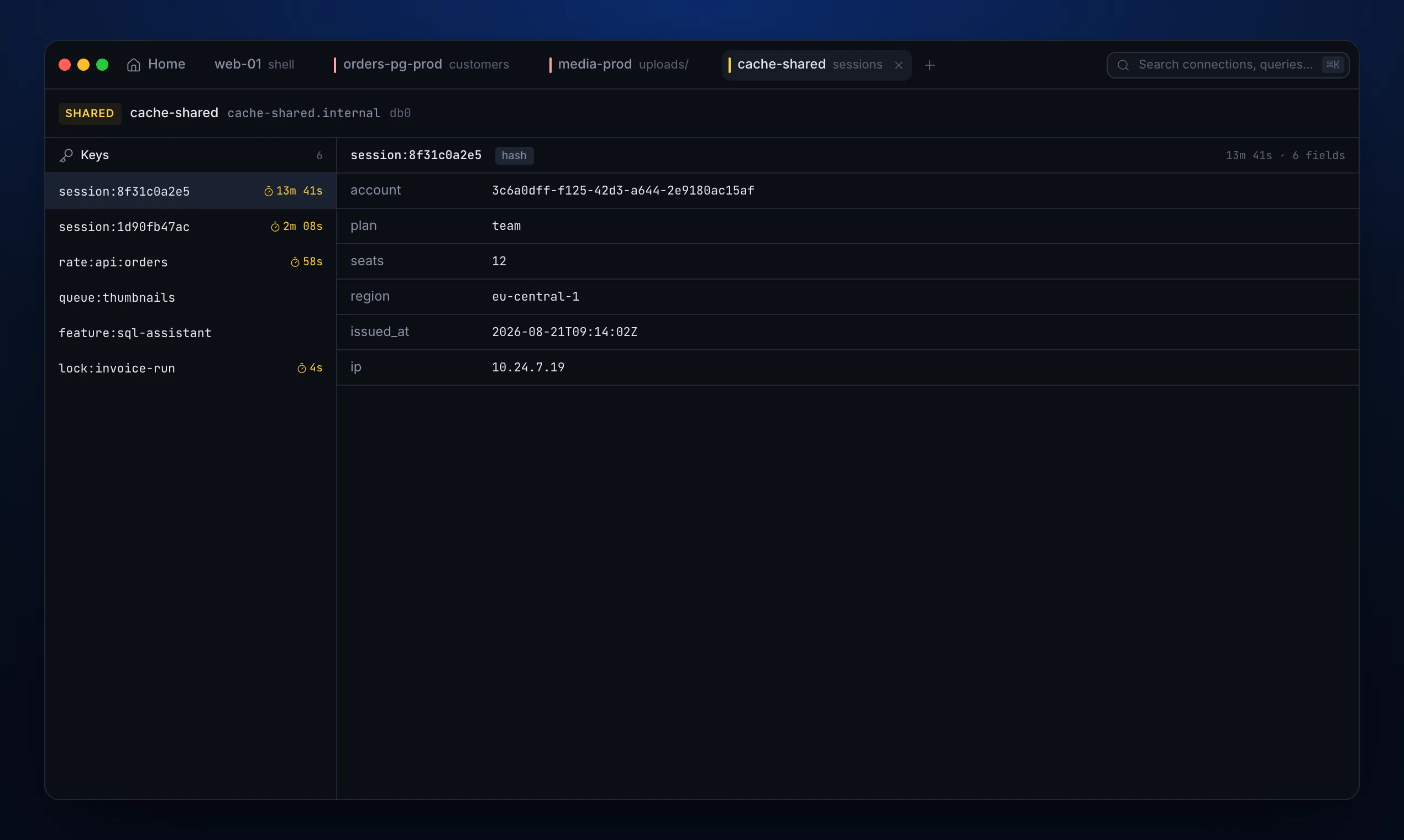Image resolution: width=1404 pixels, height=840 pixels.
Task: Switch to the web-01 shell tab
Action: (254, 65)
